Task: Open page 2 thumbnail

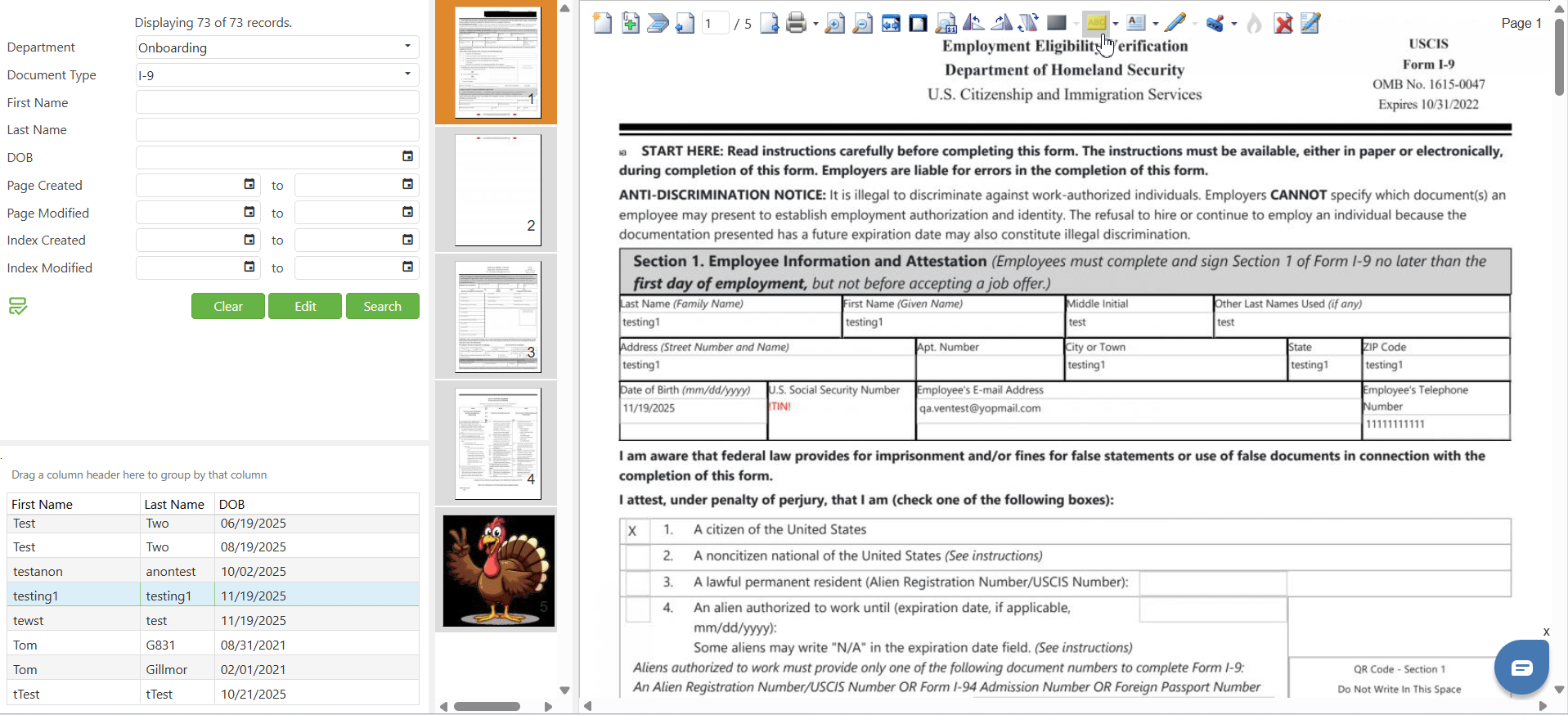Action: click(497, 190)
